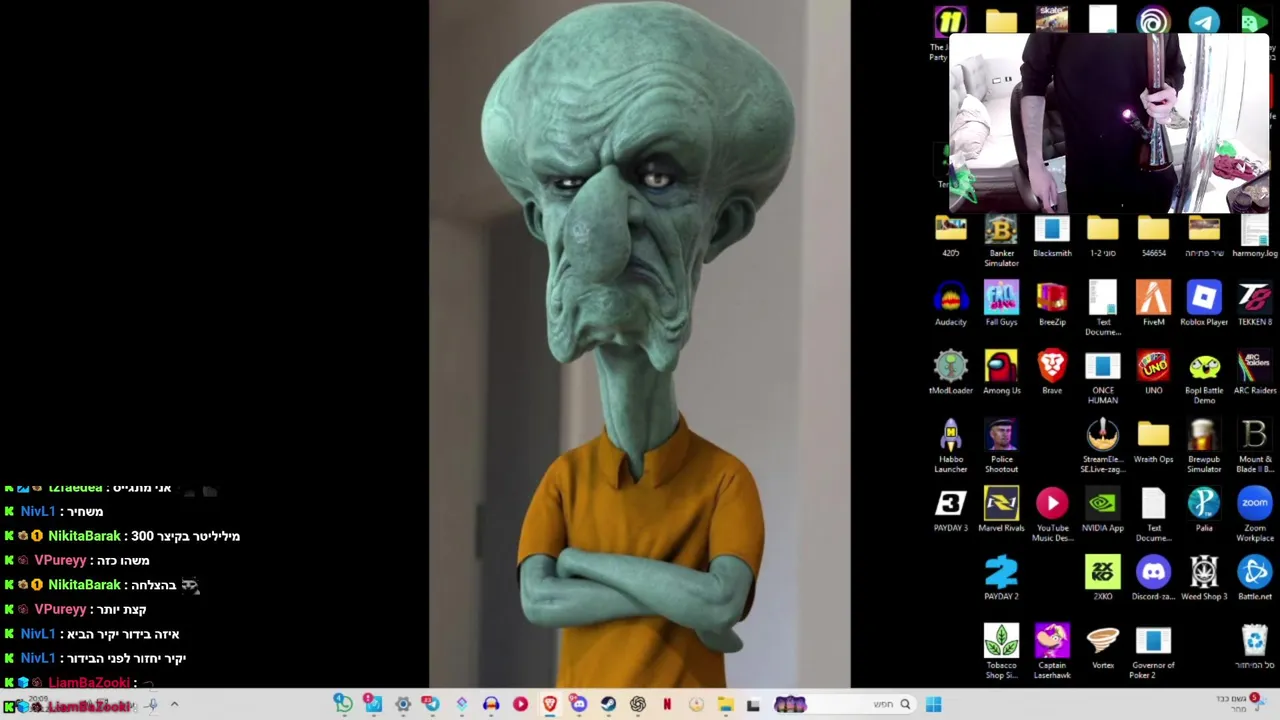1280x720 pixels.
Task: Open the Marvel Rivals desktop icon
Action: pos(1001,510)
